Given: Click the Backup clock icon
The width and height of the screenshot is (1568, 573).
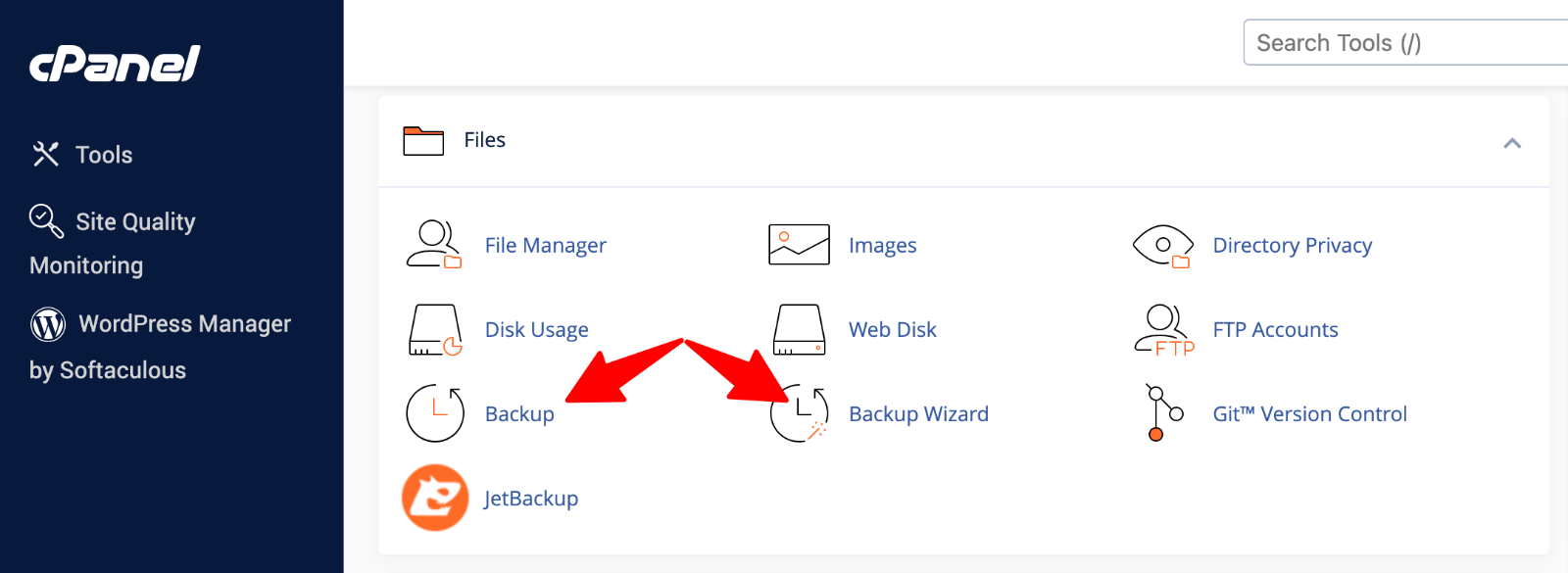Looking at the screenshot, I should tap(435, 413).
